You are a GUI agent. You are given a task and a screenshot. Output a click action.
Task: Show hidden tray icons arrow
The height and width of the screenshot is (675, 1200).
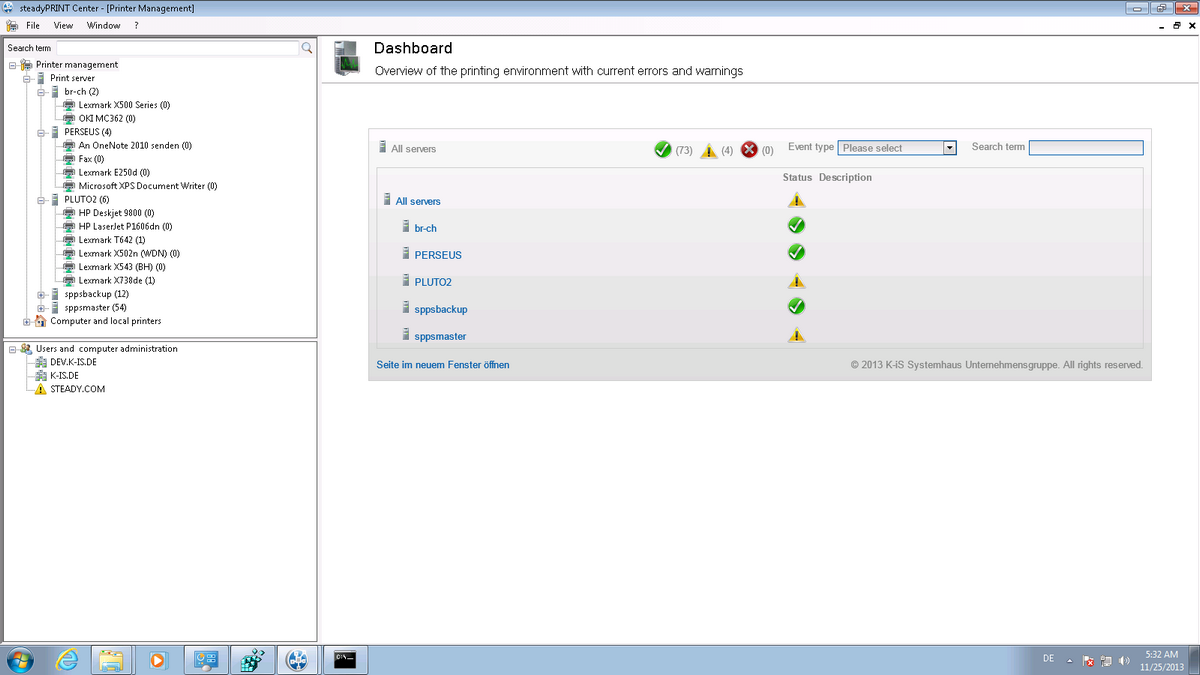click(x=1070, y=660)
